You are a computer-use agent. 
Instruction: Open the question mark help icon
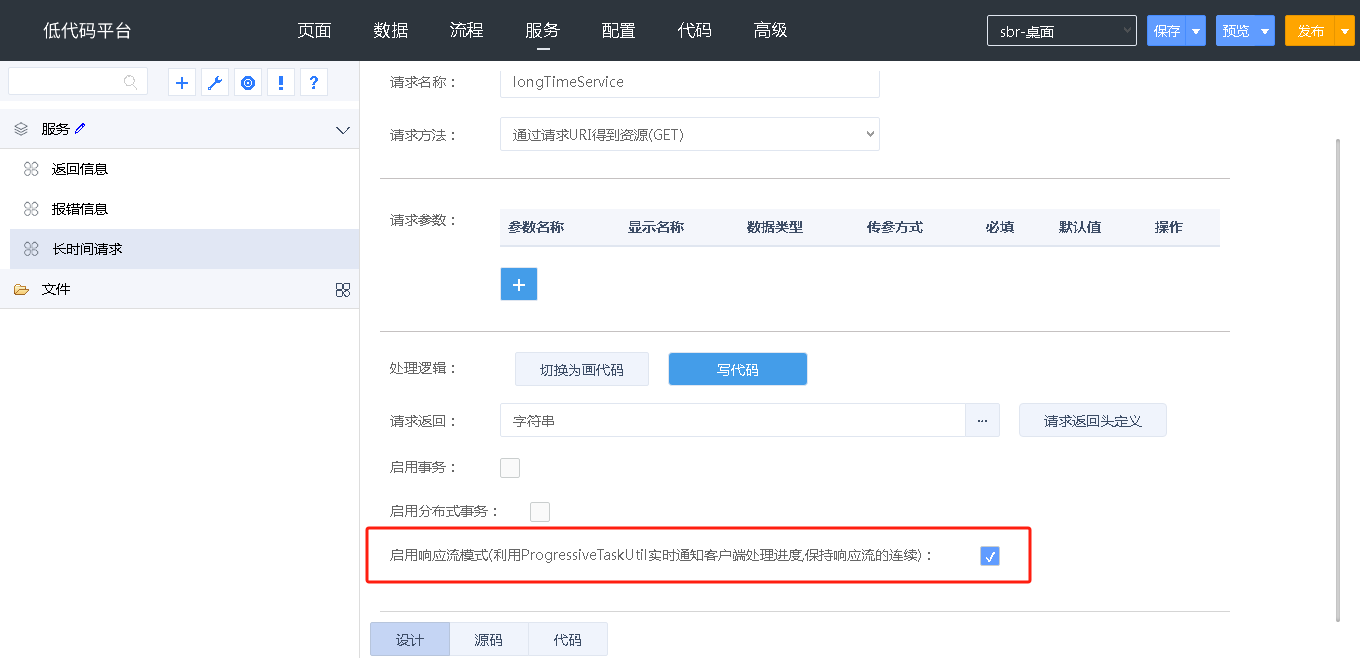pyautogui.click(x=314, y=83)
